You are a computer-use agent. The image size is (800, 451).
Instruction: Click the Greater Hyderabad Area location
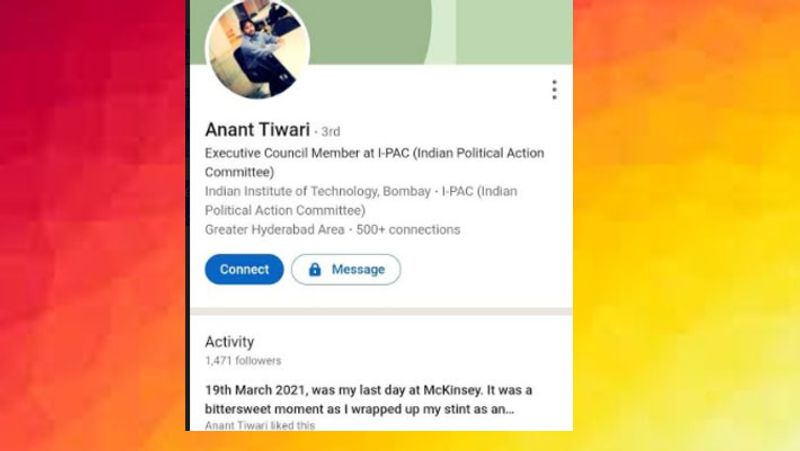[273, 230]
